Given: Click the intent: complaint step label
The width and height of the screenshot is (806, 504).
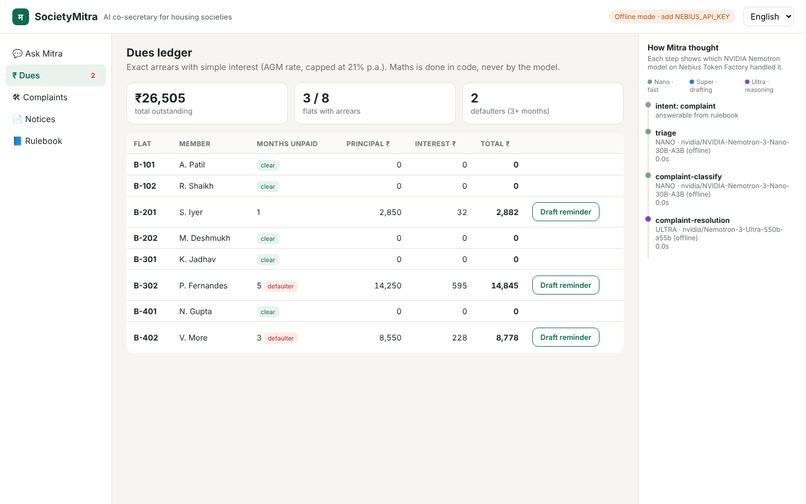Looking at the screenshot, I should click(x=685, y=106).
